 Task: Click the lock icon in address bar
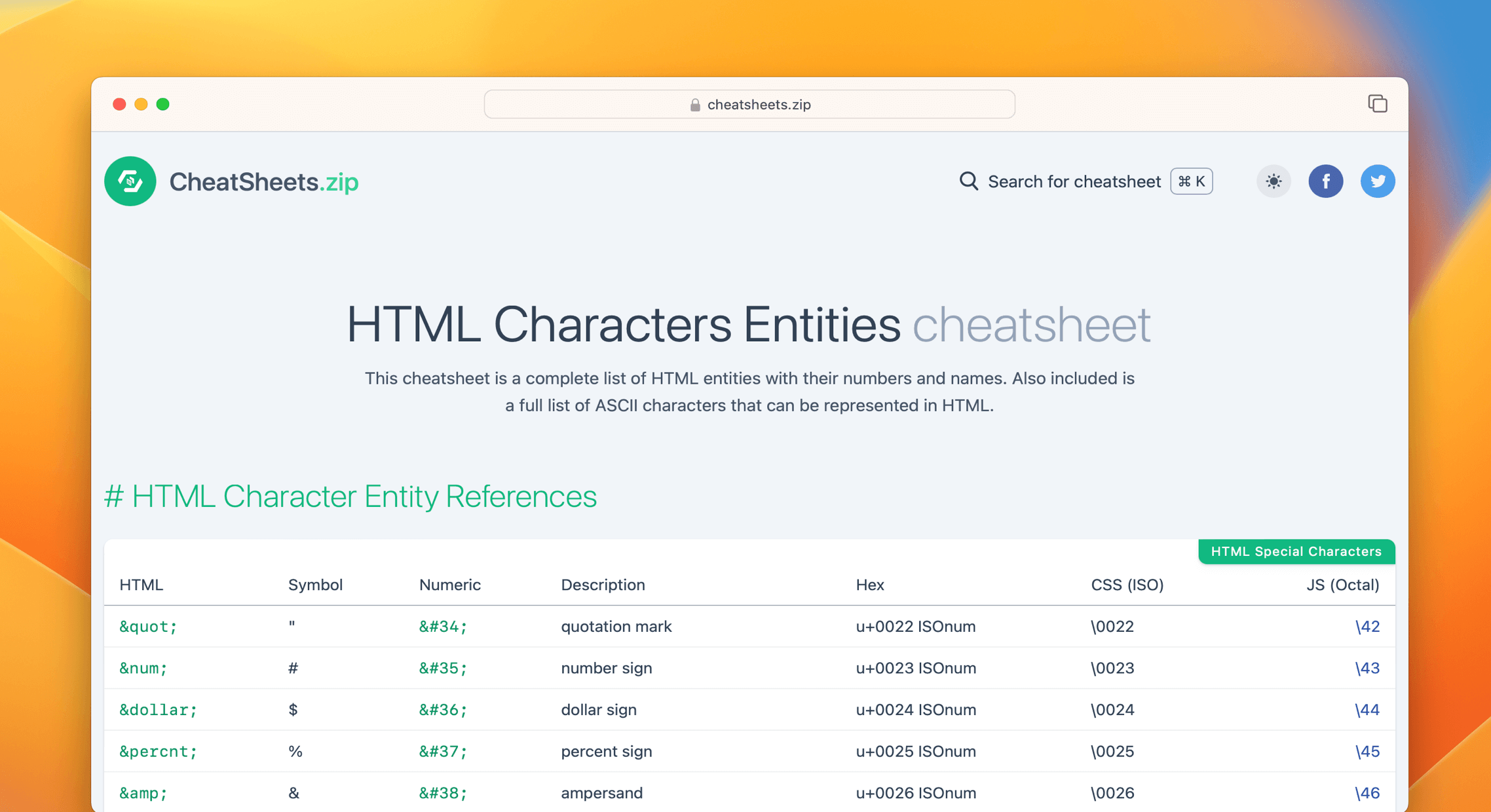click(695, 105)
